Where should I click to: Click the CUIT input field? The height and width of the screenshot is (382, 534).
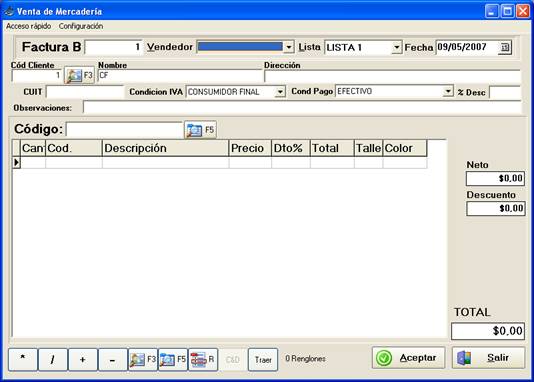tap(85, 92)
